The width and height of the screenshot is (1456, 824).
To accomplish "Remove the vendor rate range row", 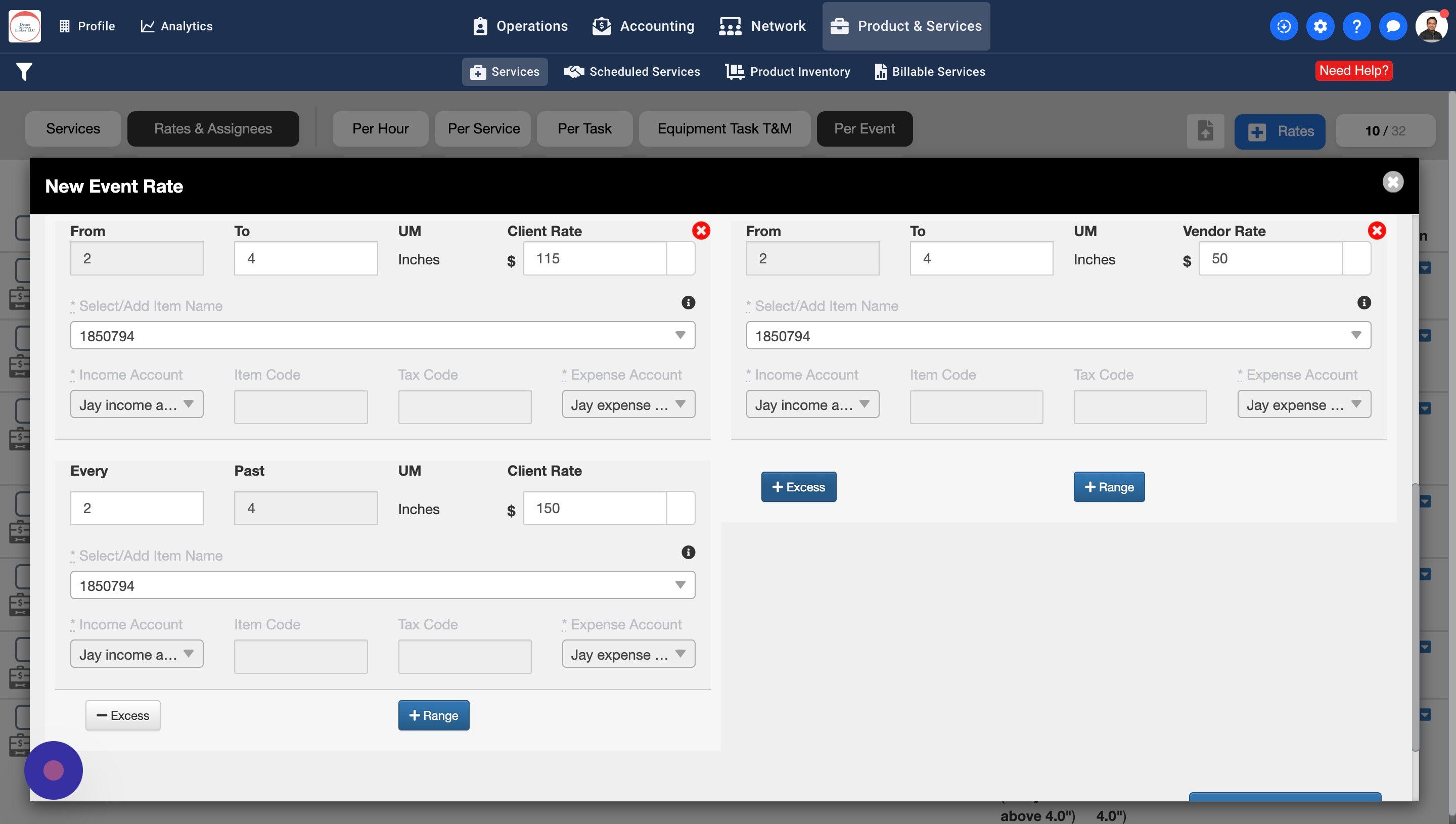I will (x=1376, y=231).
